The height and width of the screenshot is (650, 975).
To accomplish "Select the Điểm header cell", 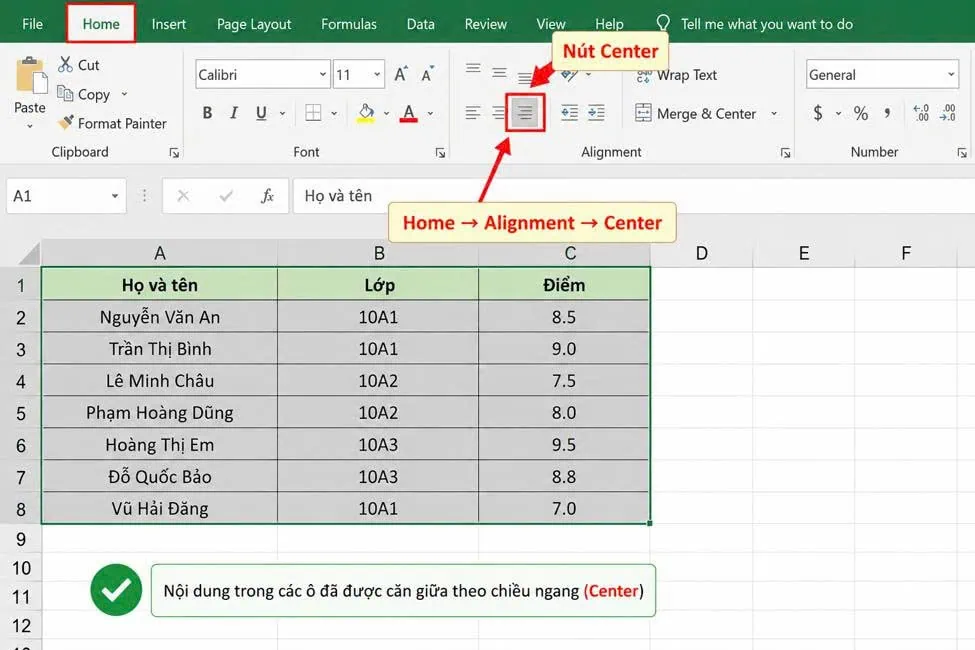I will (564, 285).
